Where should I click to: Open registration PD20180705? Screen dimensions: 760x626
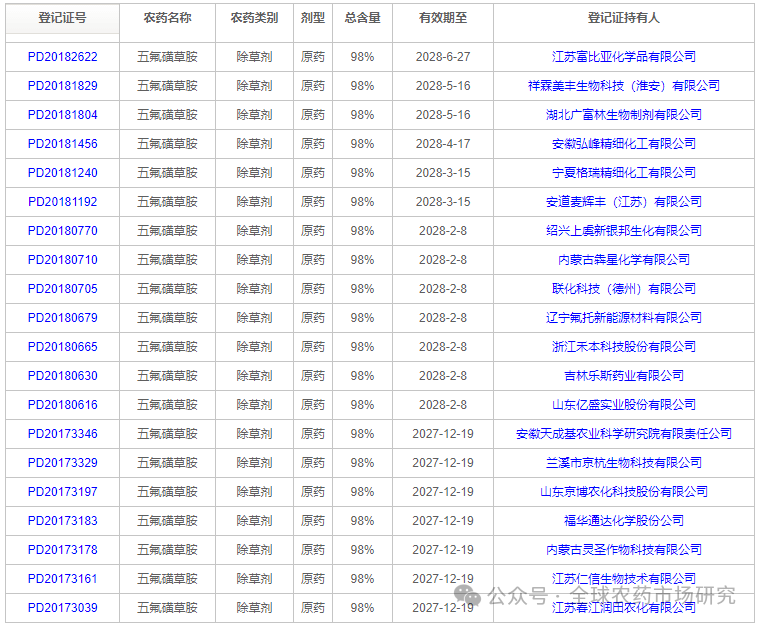[63, 289]
